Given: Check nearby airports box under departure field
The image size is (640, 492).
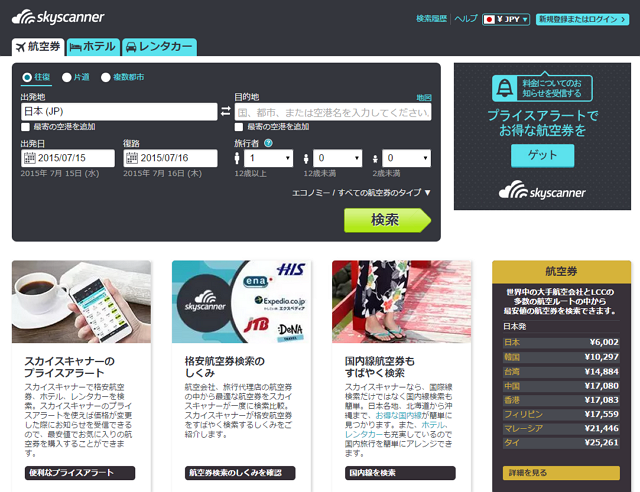Looking at the screenshot, I should (x=25, y=127).
